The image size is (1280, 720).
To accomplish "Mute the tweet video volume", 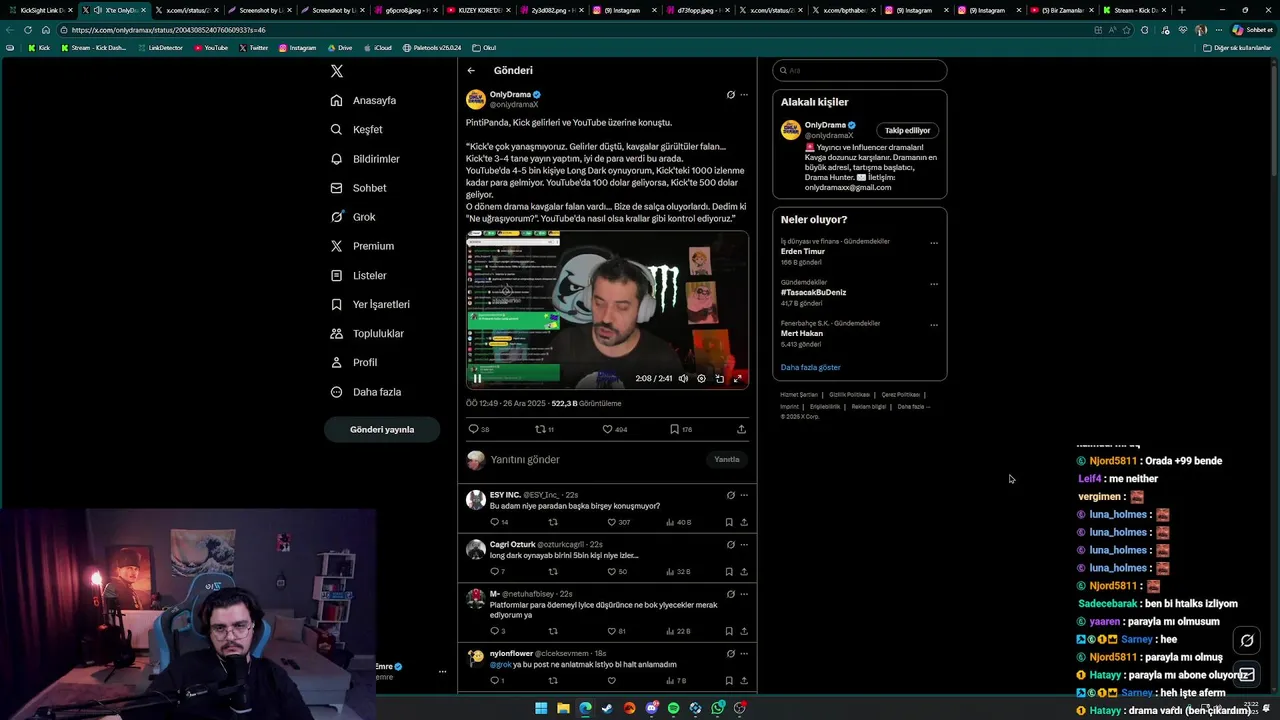I will click(683, 379).
